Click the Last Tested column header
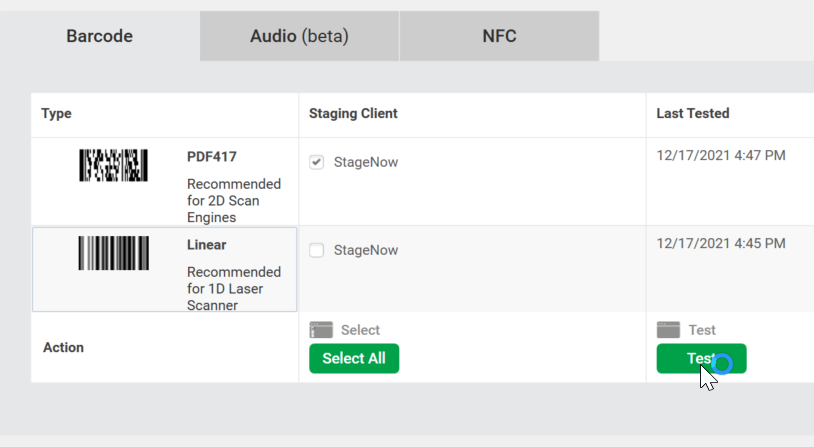The width and height of the screenshot is (814, 447). pyautogui.click(x=692, y=114)
